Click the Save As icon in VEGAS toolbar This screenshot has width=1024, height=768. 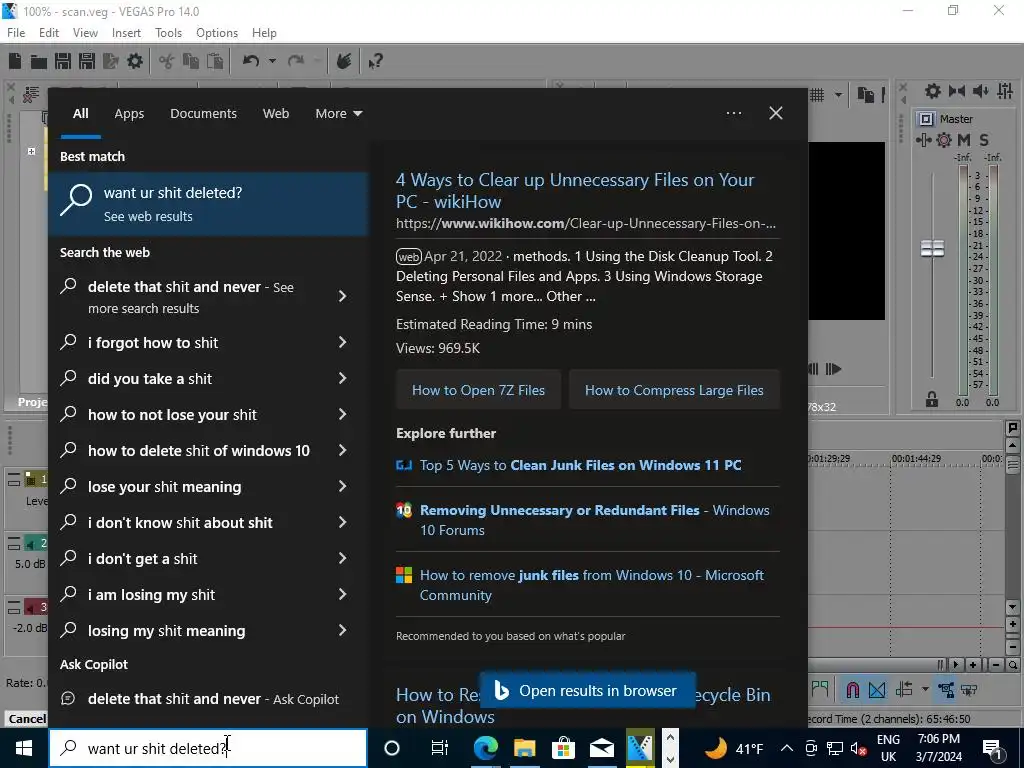click(x=87, y=61)
